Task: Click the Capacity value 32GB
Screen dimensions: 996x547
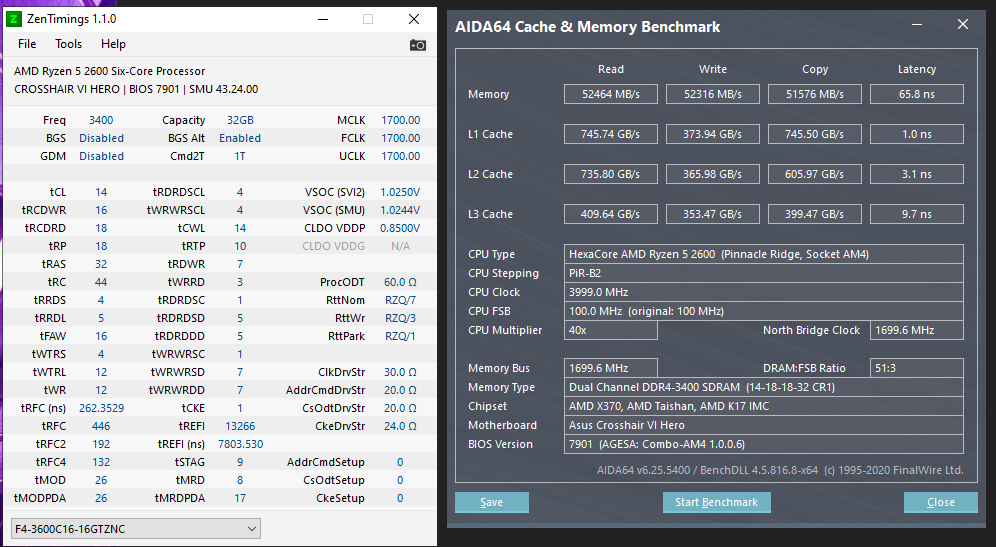Action: click(x=240, y=120)
